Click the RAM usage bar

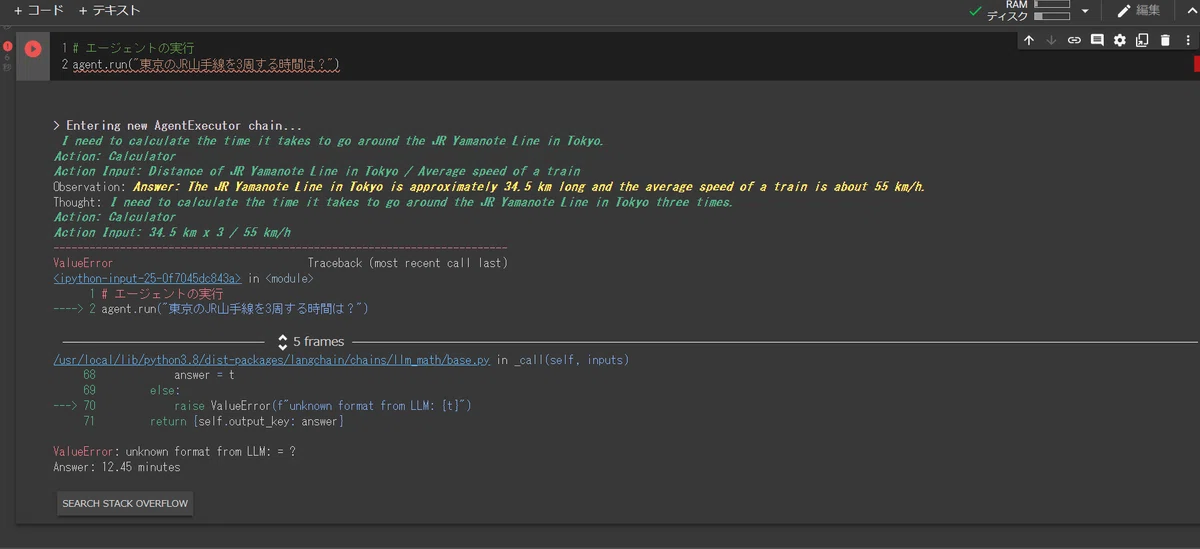click(x=1051, y=5)
